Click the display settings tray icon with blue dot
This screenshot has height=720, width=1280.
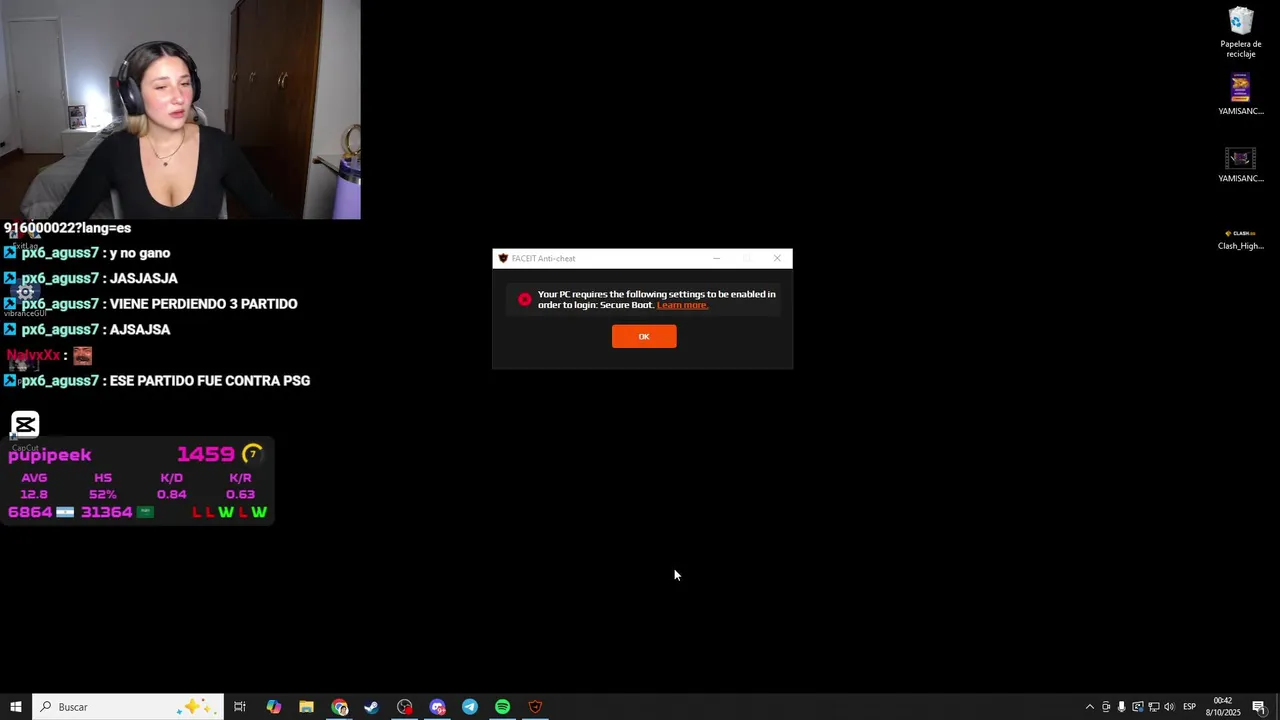(x=1137, y=707)
